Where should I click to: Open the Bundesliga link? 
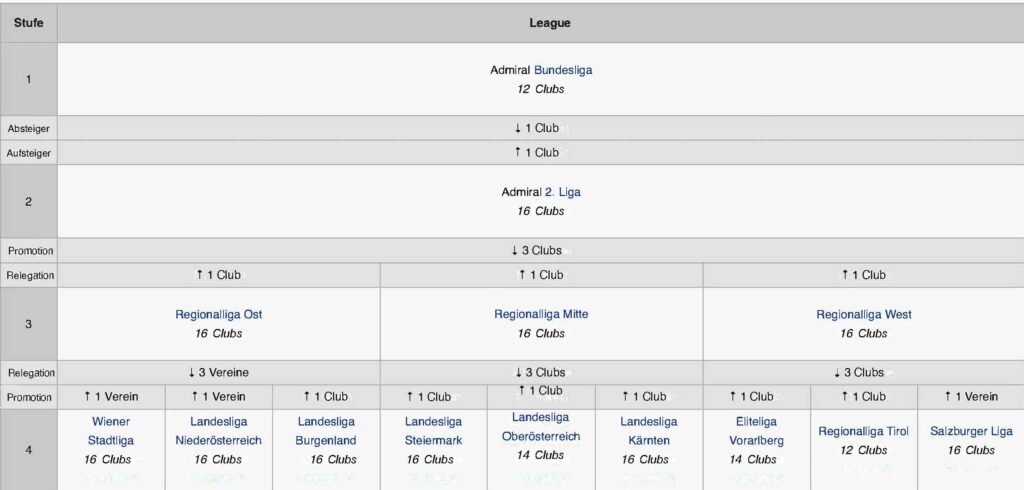coord(563,70)
